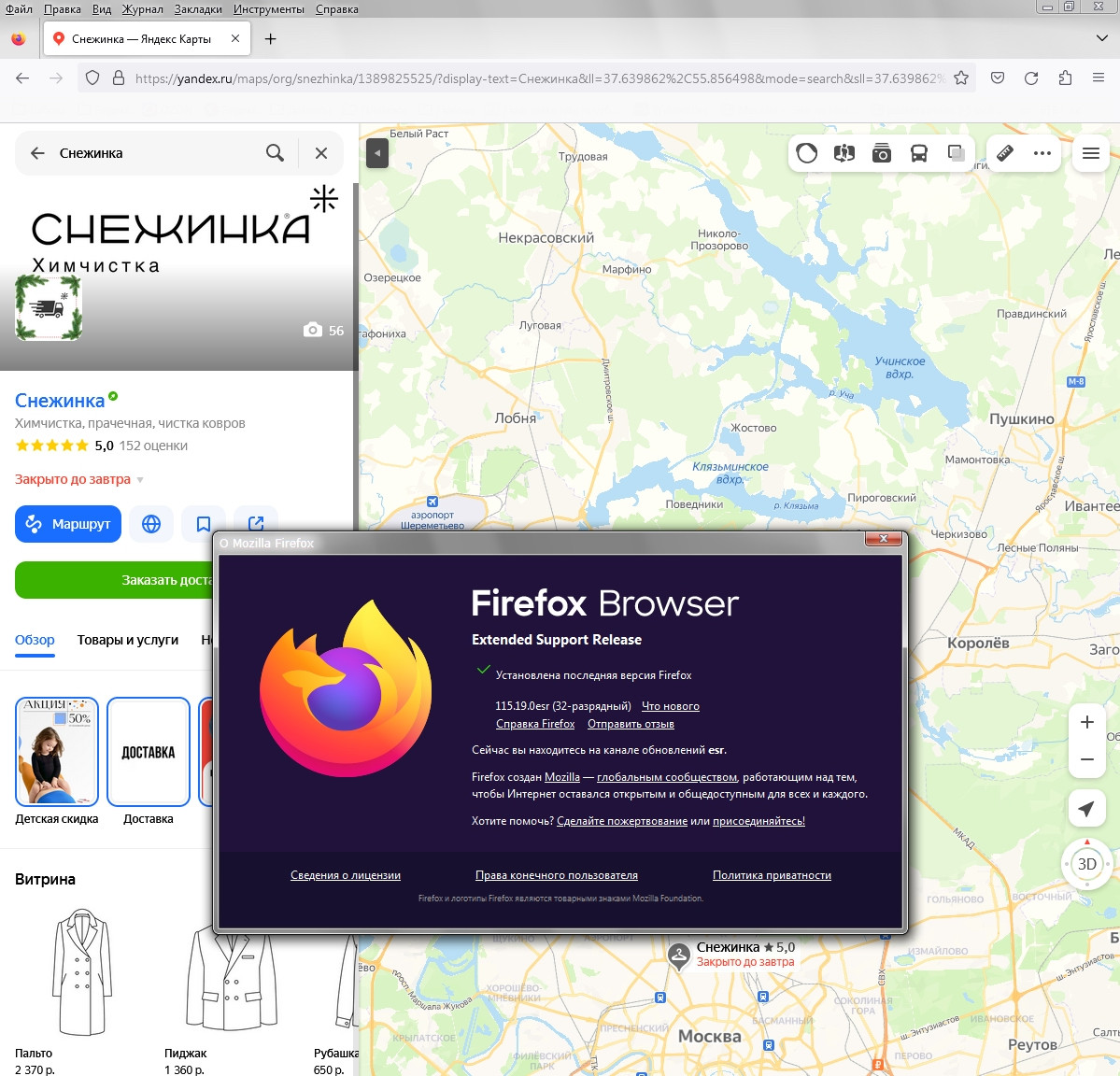Open the Доставка story thumbnail
This screenshot has width=1120, height=1076.
(x=149, y=752)
